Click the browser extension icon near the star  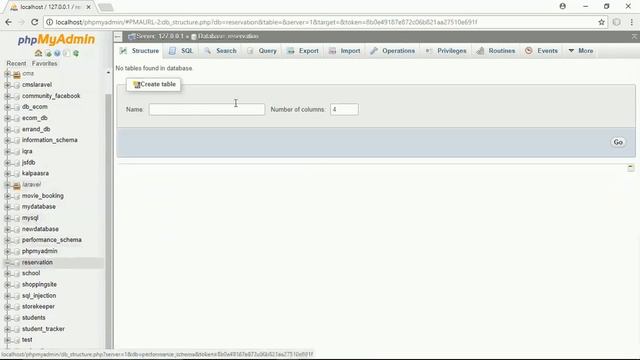click(616, 22)
